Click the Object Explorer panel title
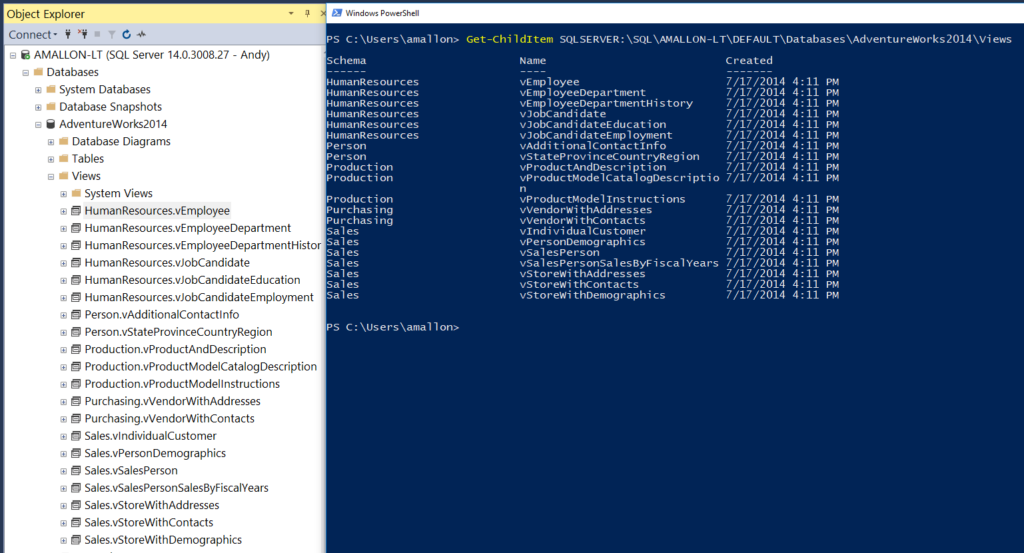 [x=46, y=14]
